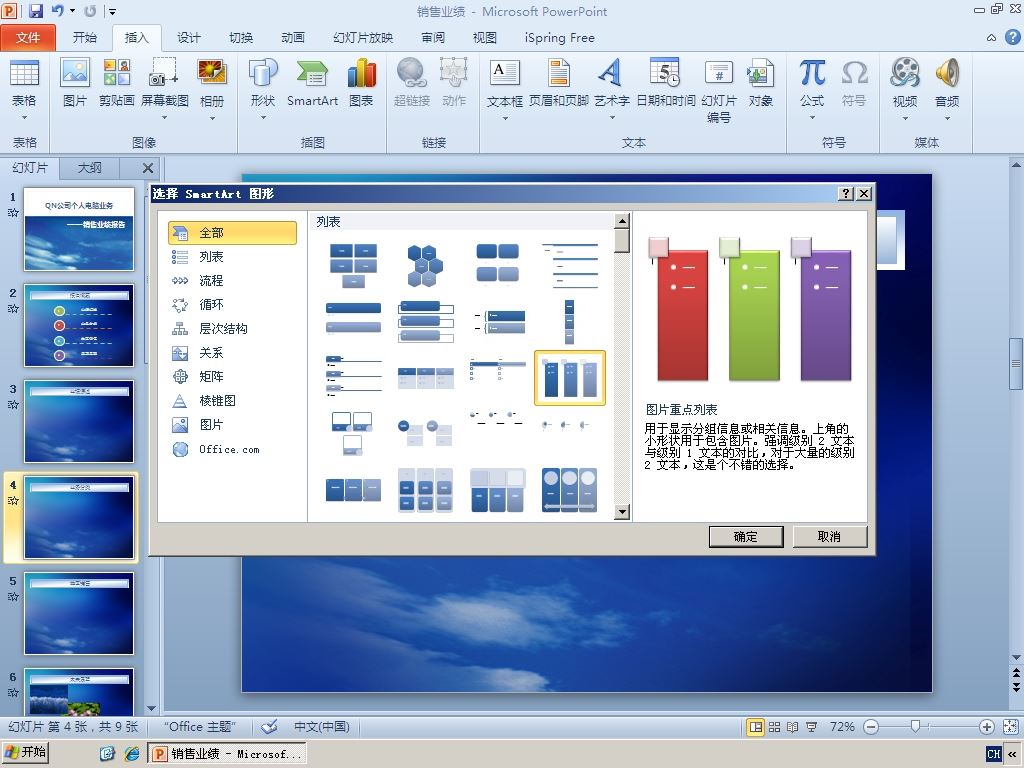The image size is (1024, 768).
Task: Insert 幻灯片编号 slide number
Action: [718, 91]
